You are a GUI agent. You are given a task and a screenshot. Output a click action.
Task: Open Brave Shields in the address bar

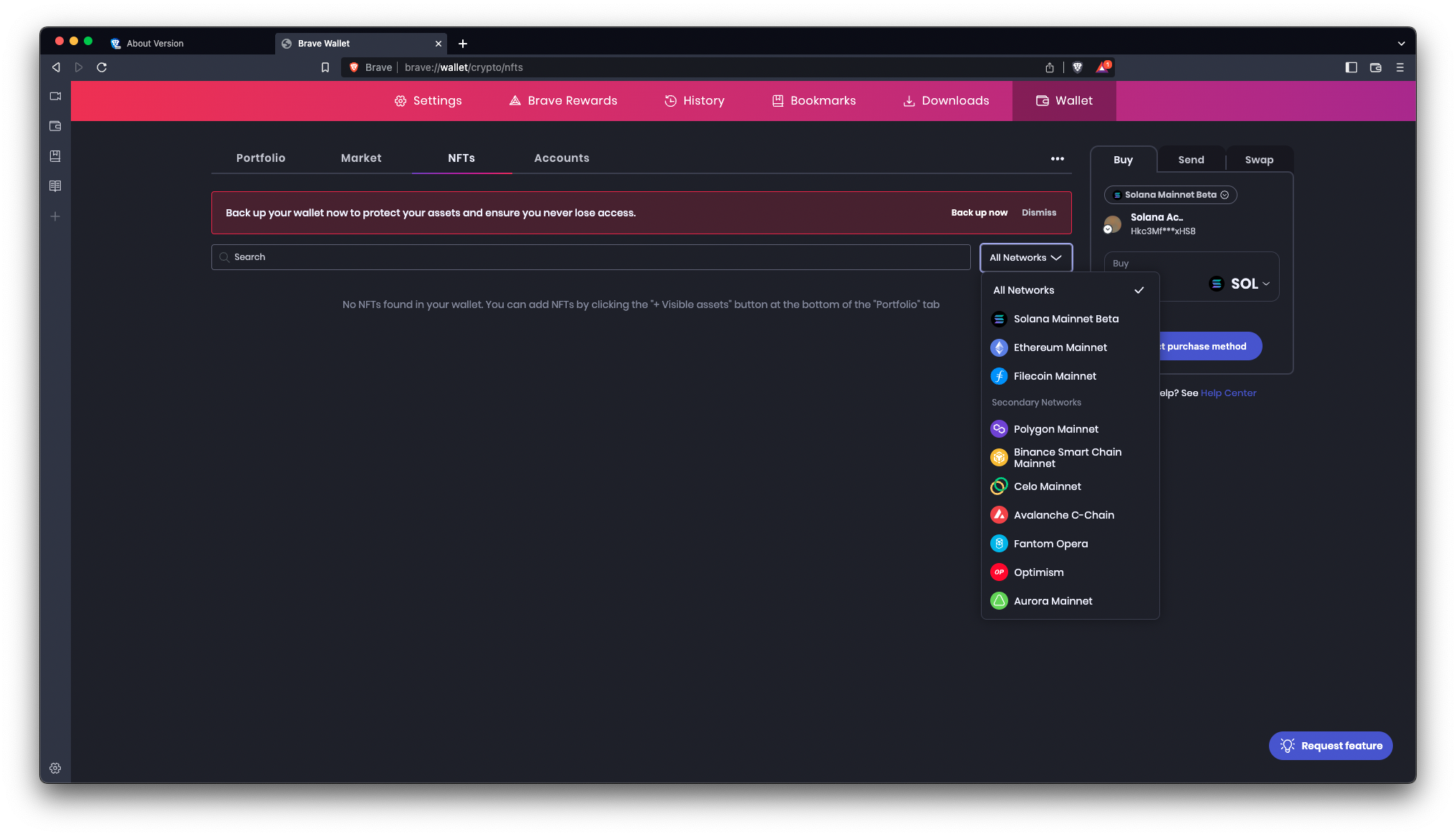click(1077, 67)
